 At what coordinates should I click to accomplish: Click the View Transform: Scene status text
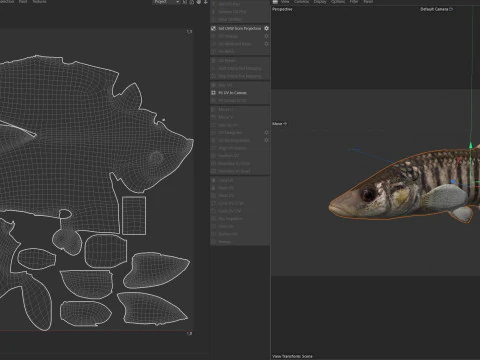(x=293, y=356)
